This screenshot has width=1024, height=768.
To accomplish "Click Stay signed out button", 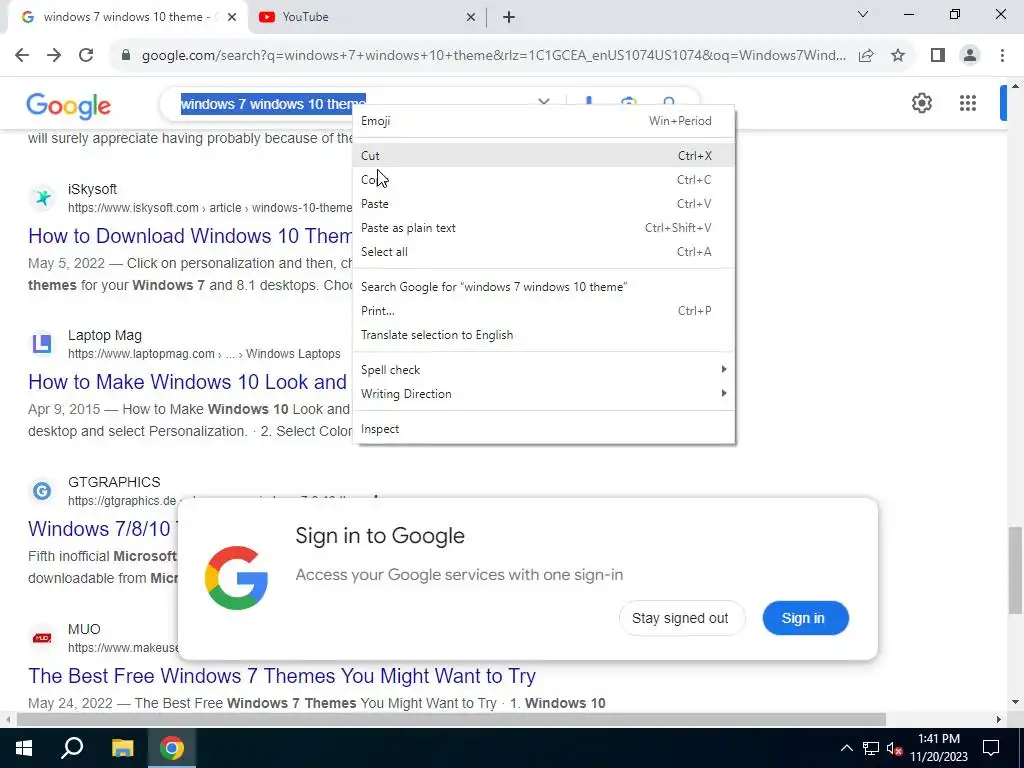I will [x=681, y=618].
